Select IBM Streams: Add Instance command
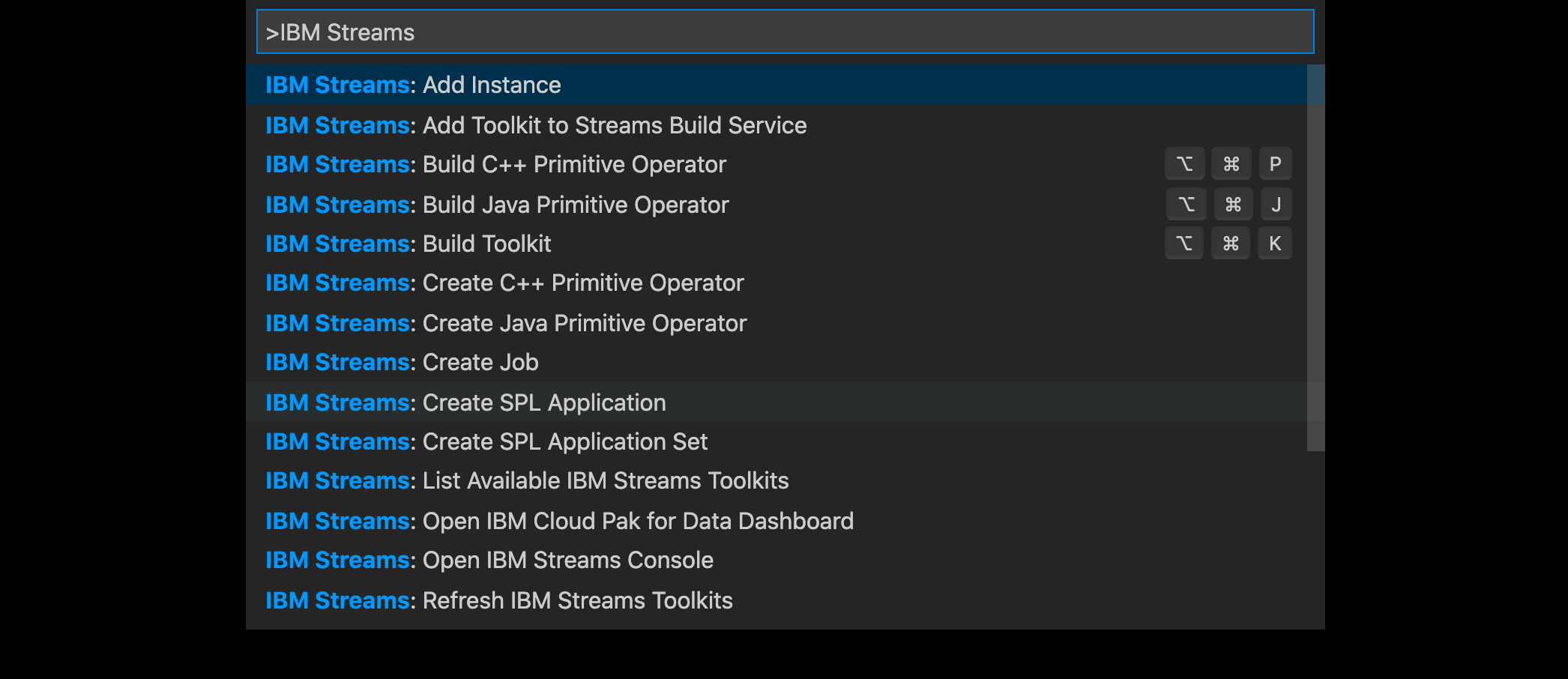1568x679 pixels. (777, 85)
